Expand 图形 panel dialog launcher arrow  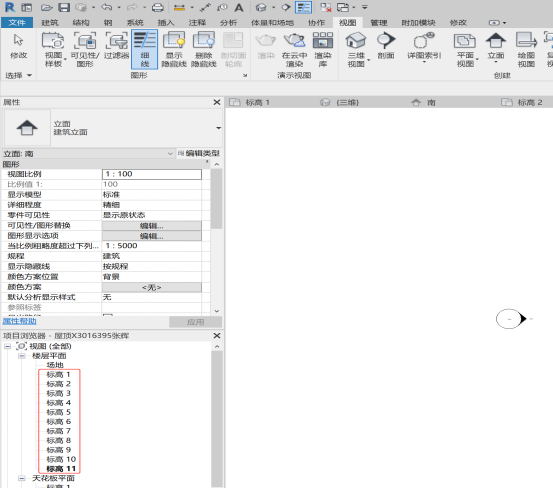point(245,75)
